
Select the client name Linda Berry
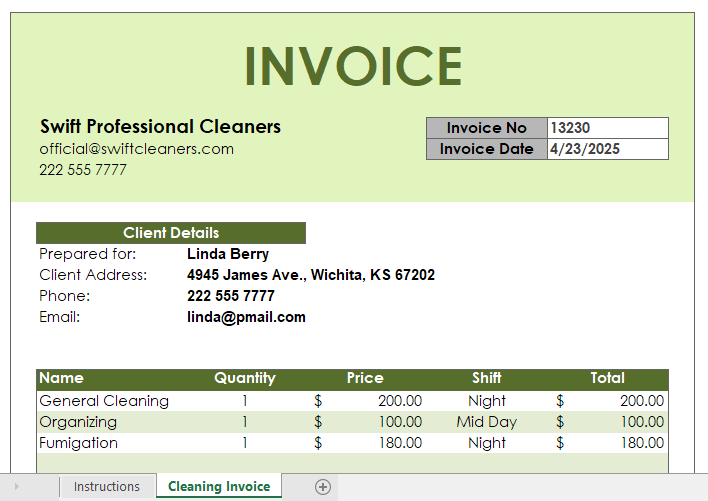(x=228, y=254)
